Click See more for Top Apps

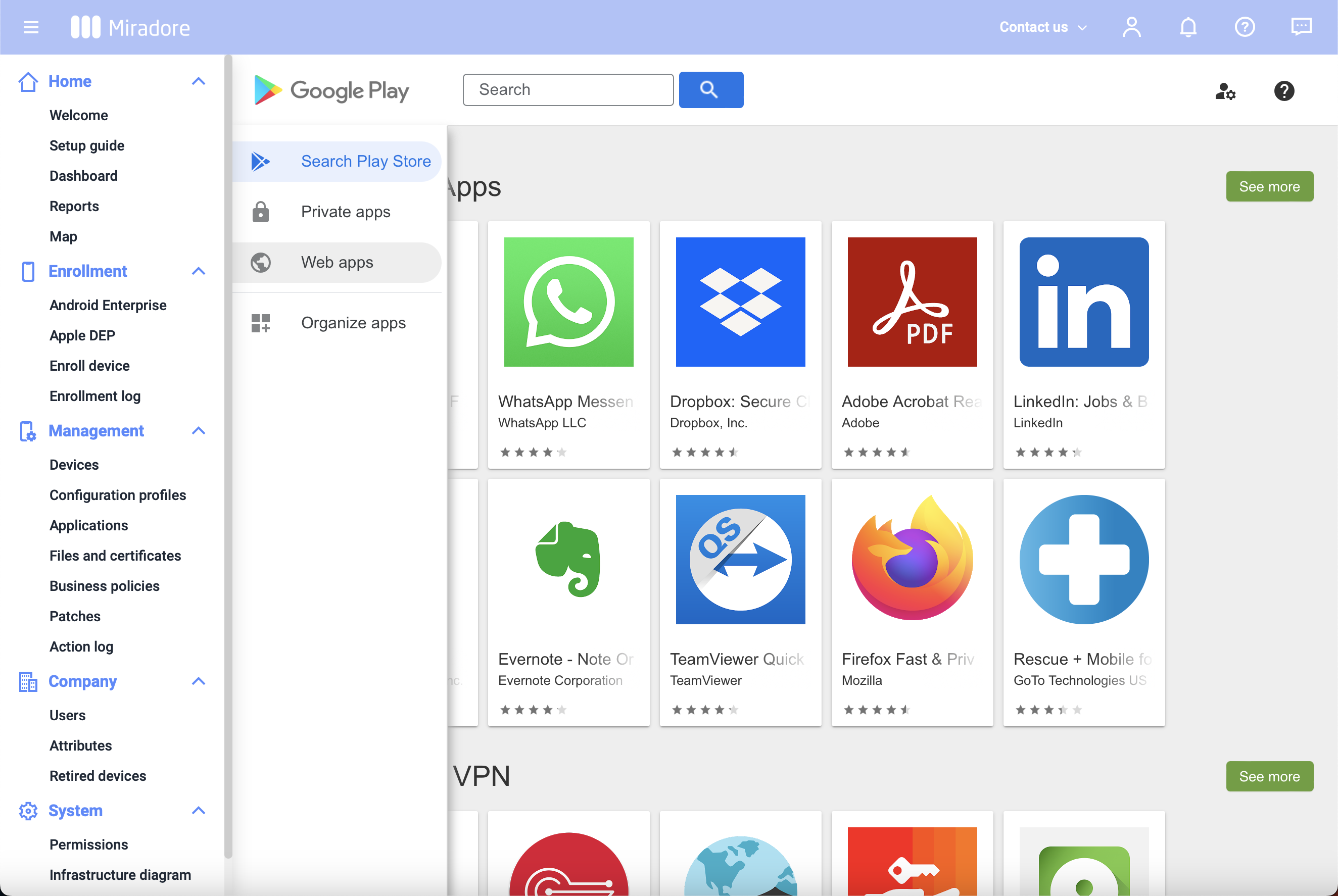click(x=1269, y=186)
